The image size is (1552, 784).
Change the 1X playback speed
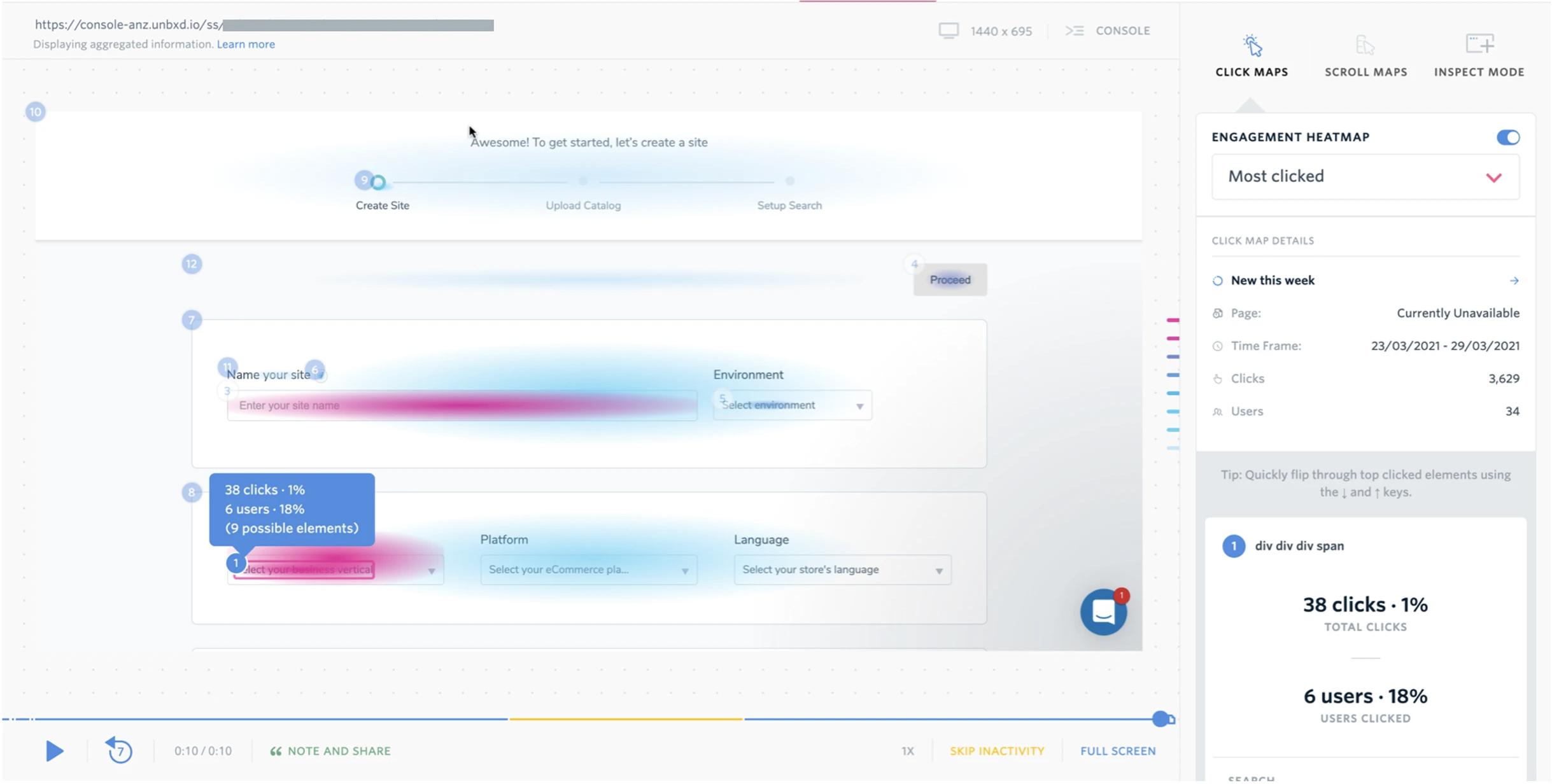pyautogui.click(x=907, y=751)
